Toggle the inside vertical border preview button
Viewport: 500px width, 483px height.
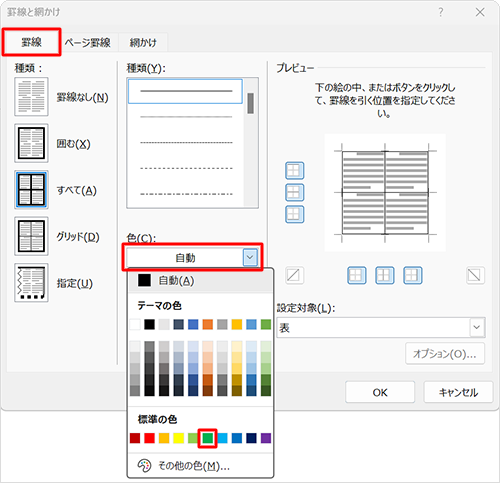385,275
